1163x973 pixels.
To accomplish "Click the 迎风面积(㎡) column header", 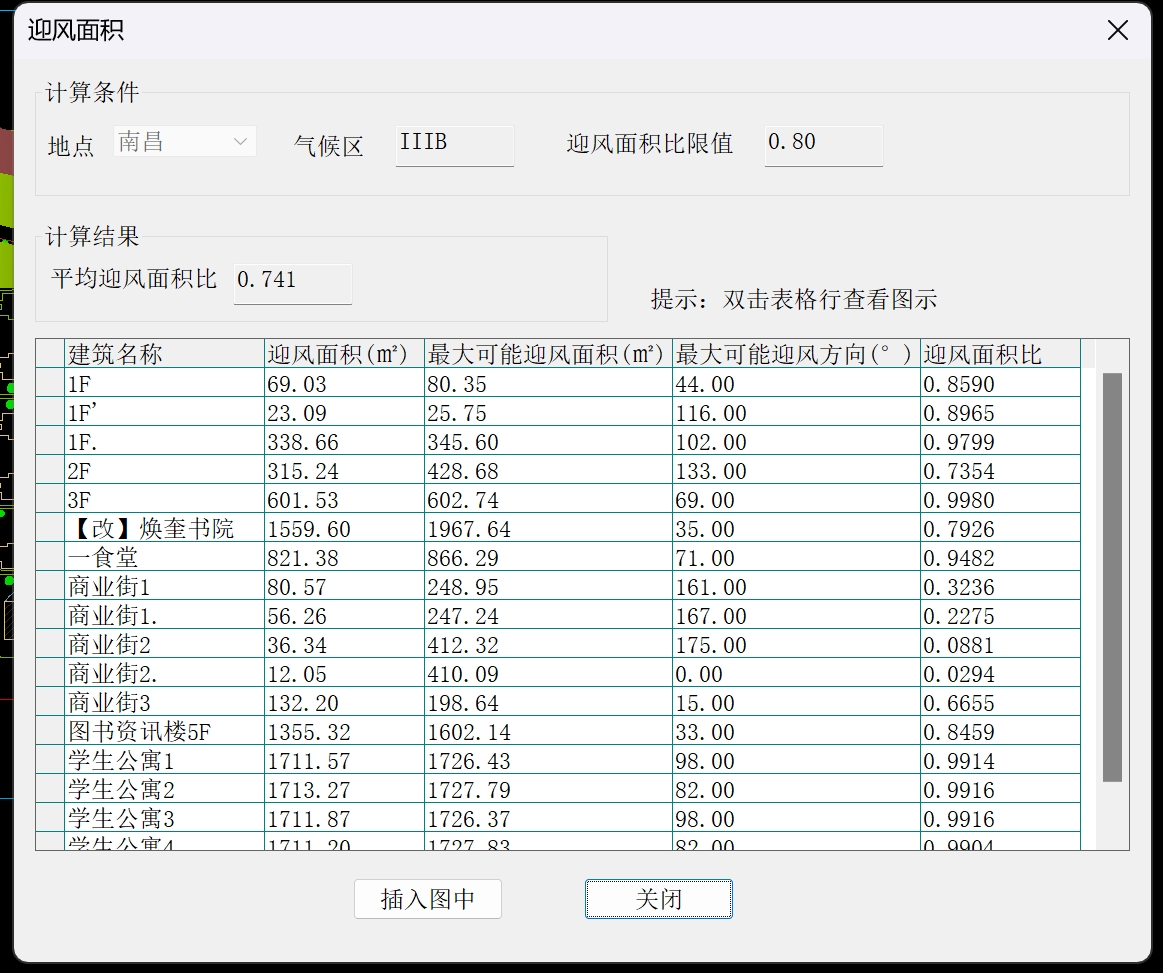I will click(343, 354).
